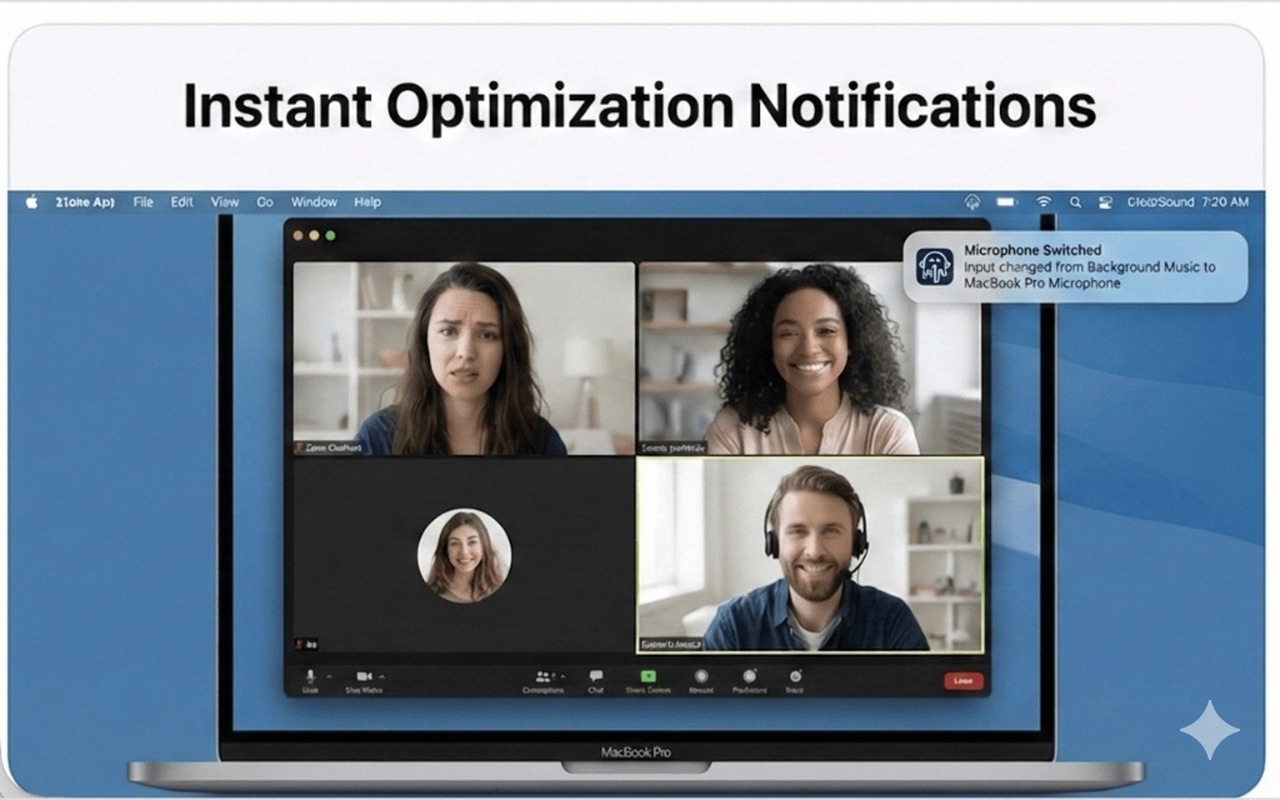Click the cloud audio icon in menu bar

pyautogui.click(x=972, y=202)
